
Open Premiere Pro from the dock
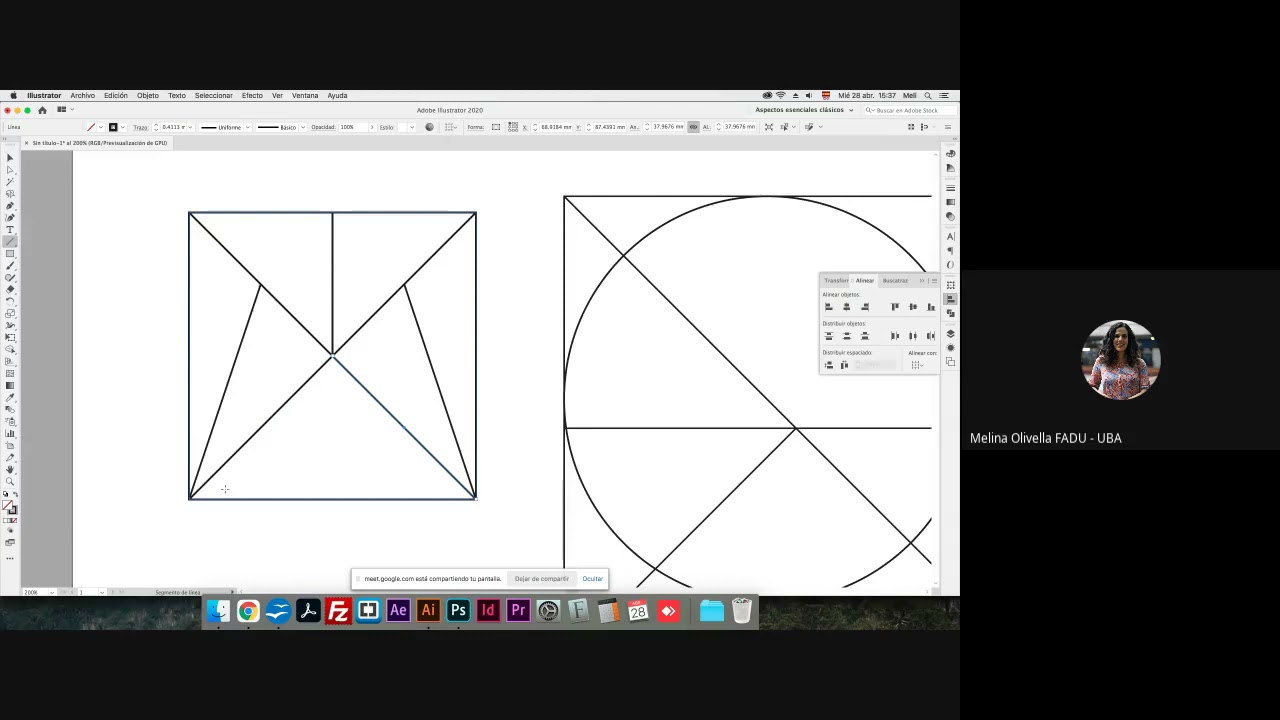click(518, 611)
